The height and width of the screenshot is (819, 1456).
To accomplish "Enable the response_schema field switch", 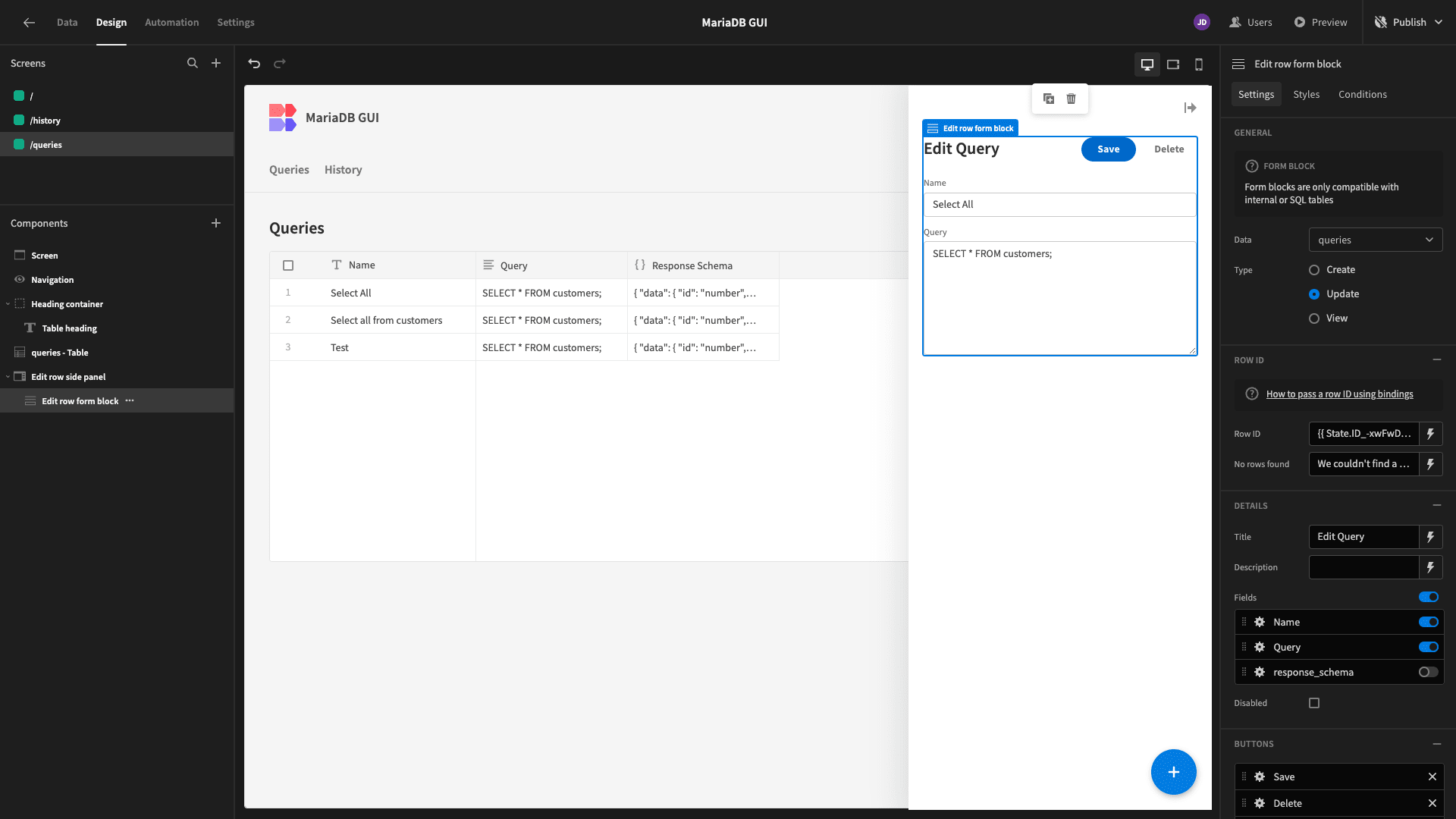I will [1429, 672].
